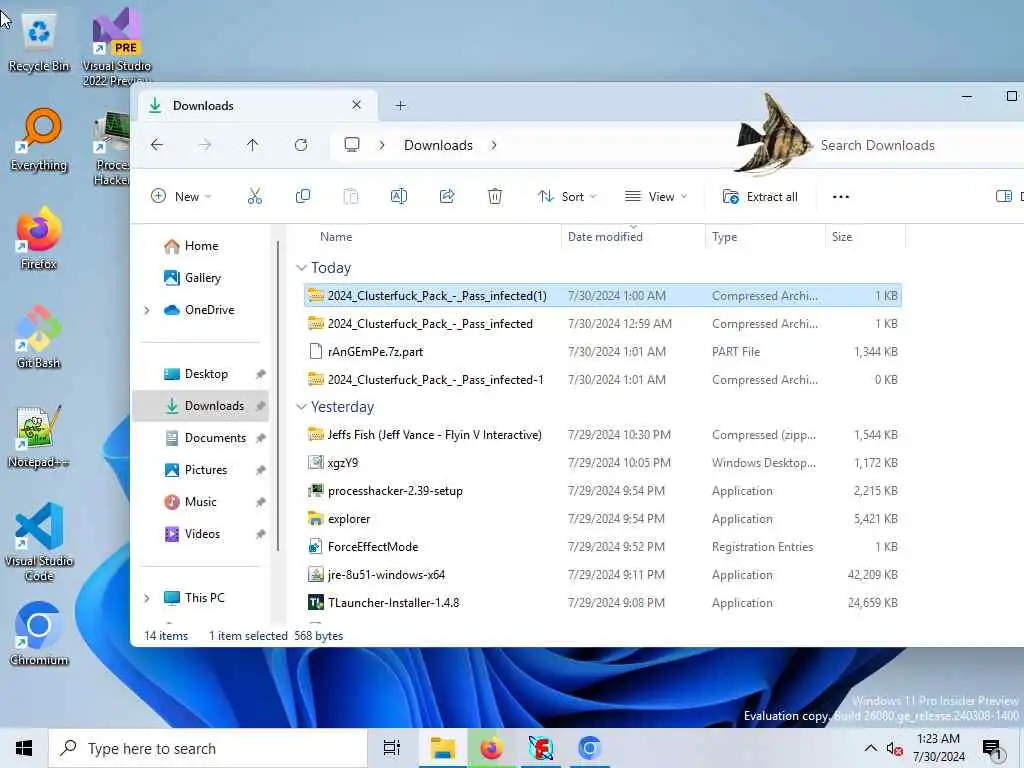Screen dimensions: 1024x768
Task: Select rAnGEmPe.7z.part file
Action: coord(603,352)
